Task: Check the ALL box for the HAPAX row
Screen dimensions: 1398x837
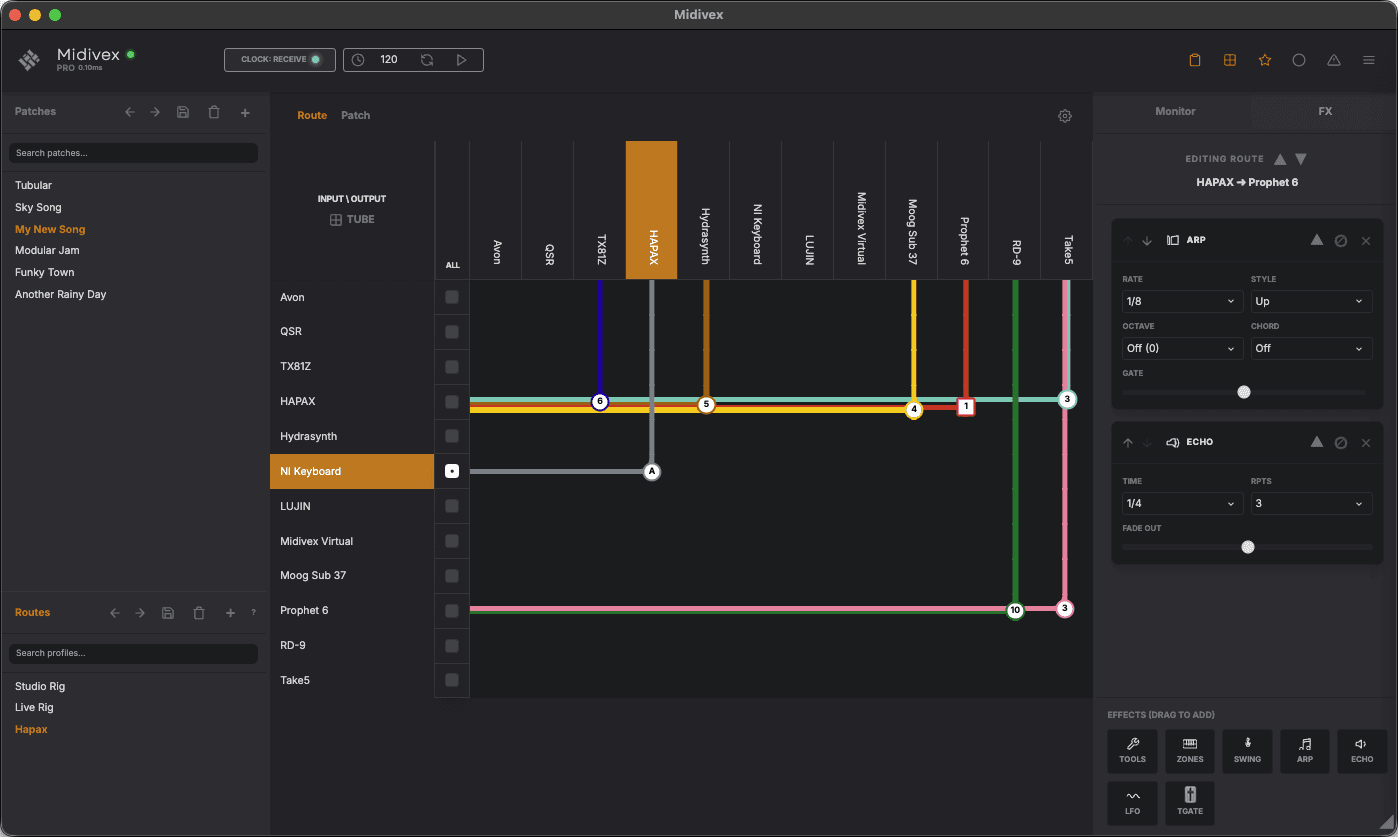Action: coord(452,401)
